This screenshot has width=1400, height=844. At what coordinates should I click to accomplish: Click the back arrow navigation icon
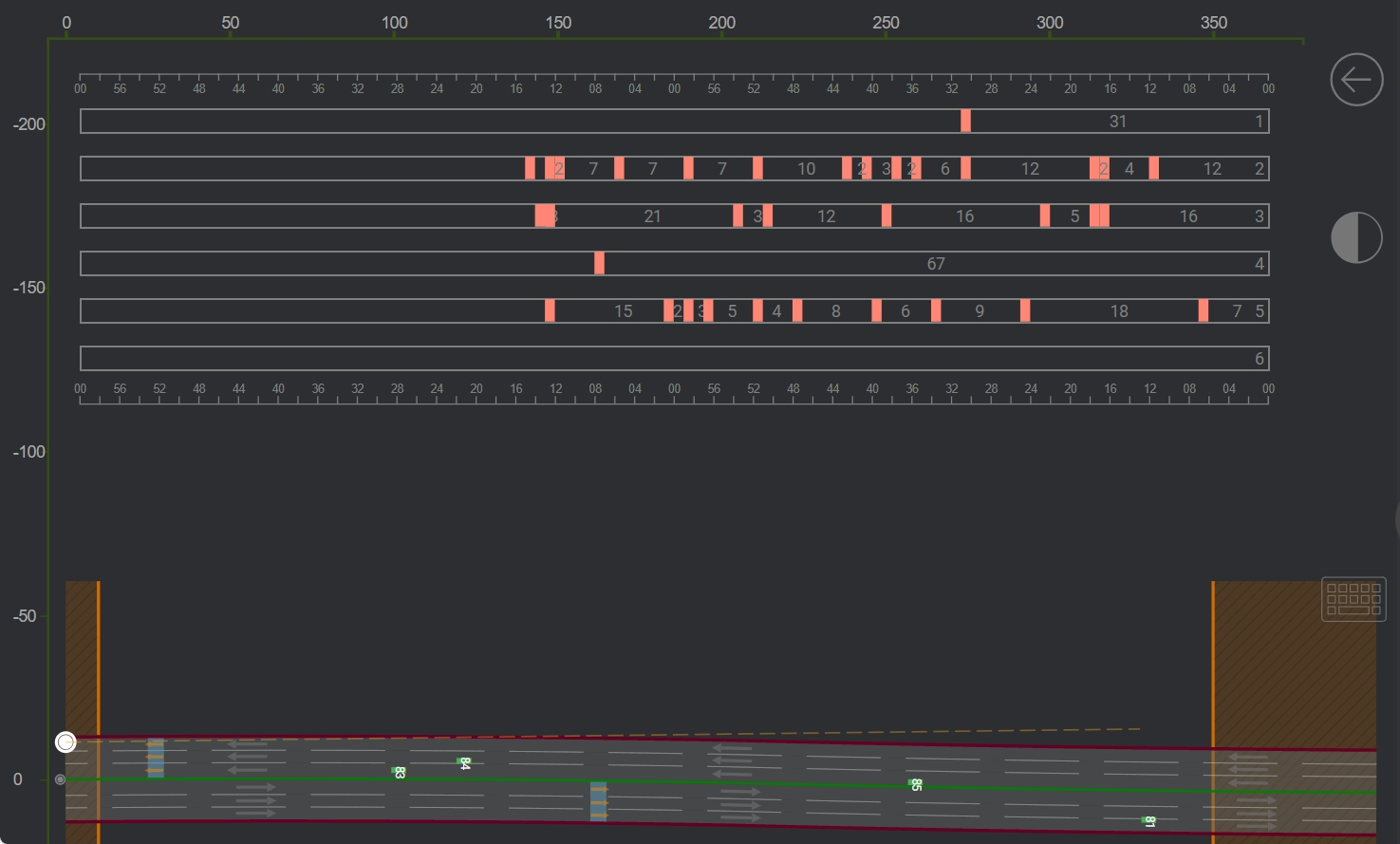pyautogui.click(x=1356, y=80)
